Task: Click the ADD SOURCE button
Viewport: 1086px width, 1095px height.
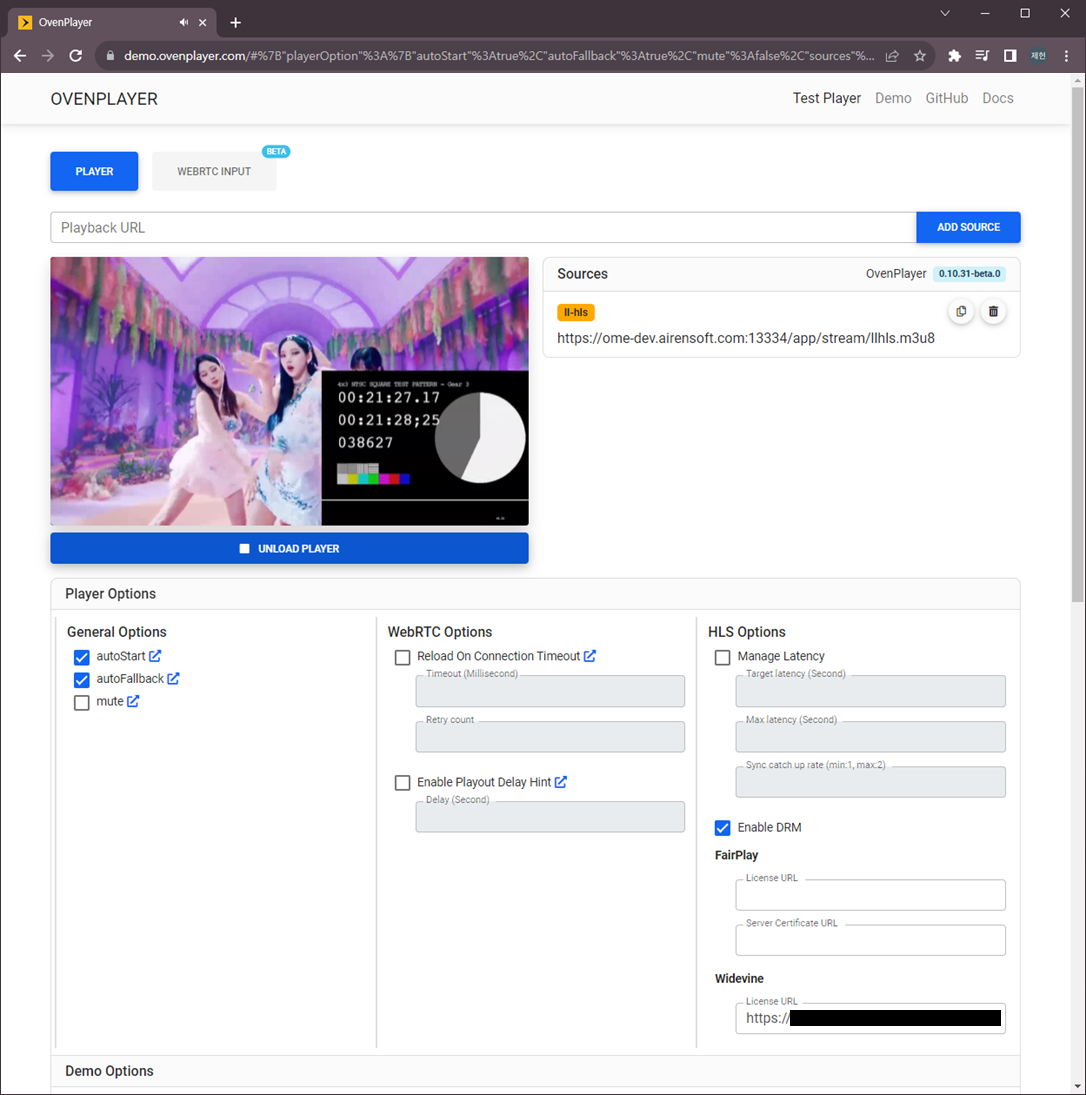Action: click(968, 227)
